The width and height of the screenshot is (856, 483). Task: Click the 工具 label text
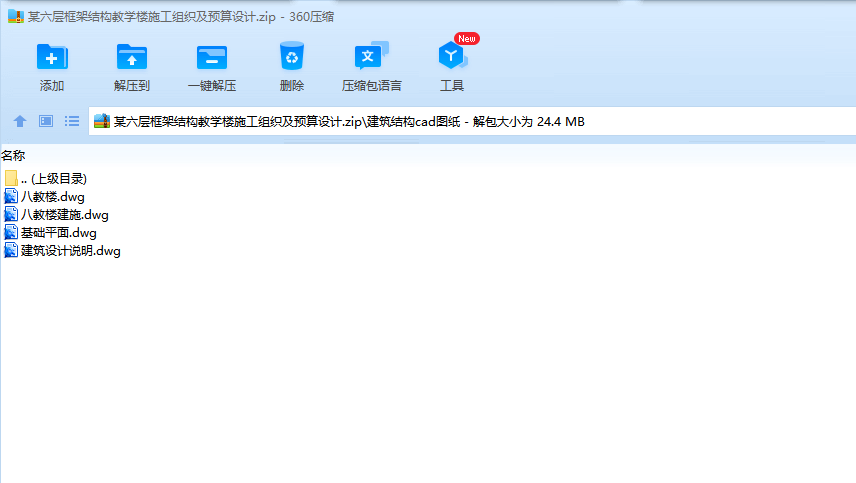pyautogui.click(x=452, y=86)
